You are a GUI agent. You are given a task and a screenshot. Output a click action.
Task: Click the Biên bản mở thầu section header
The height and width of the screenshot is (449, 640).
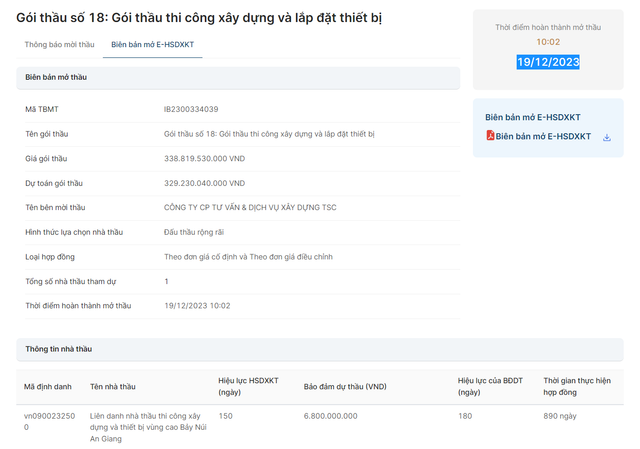(x=56, y=76)
